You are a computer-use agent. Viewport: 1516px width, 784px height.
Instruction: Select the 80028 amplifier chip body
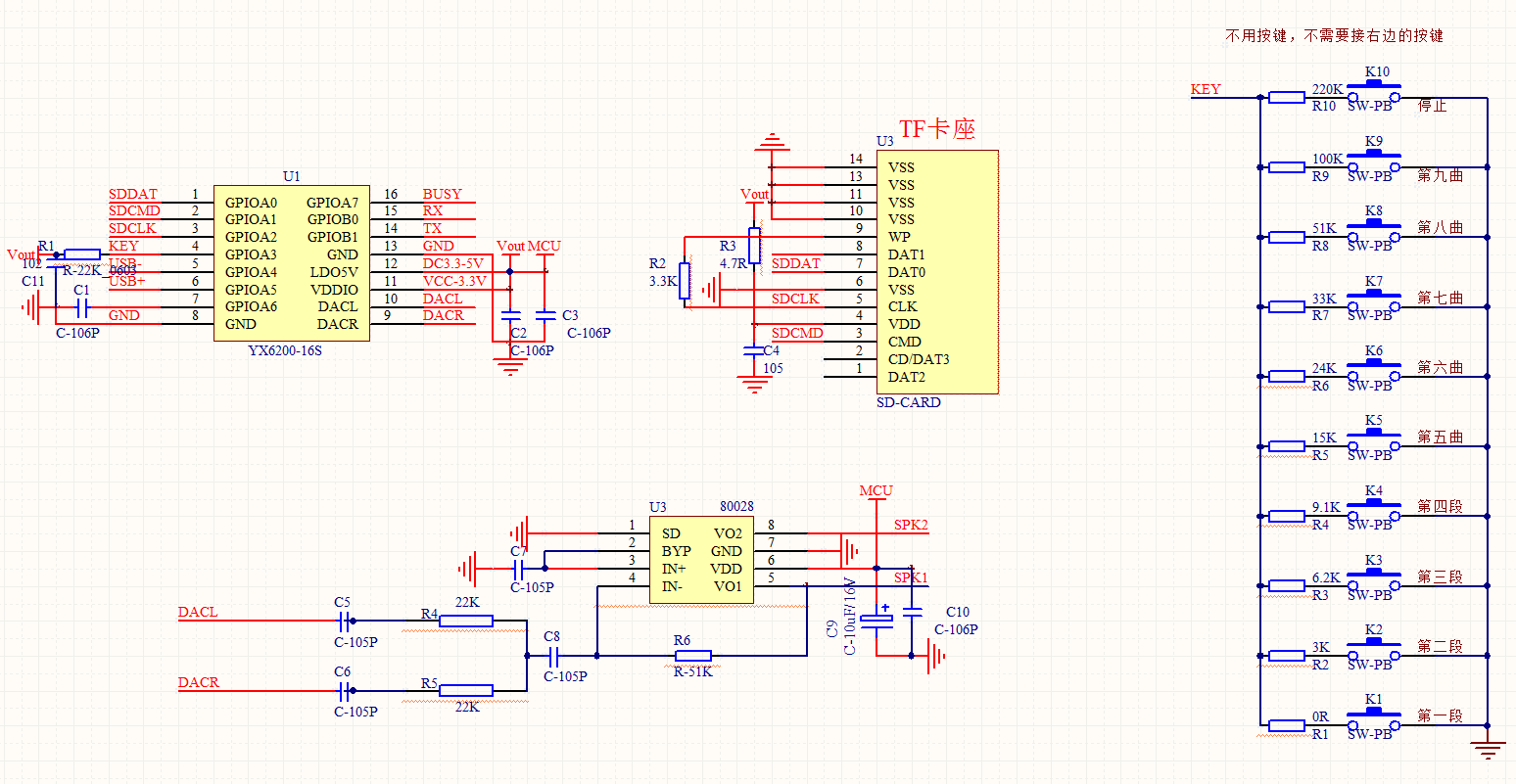click(x=702, y=560)
